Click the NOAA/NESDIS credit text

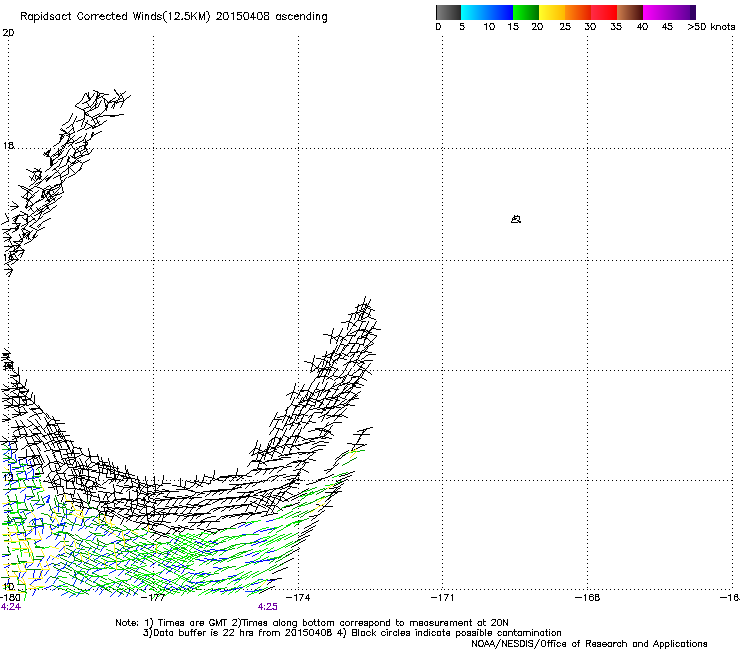[x=589, y=644]
